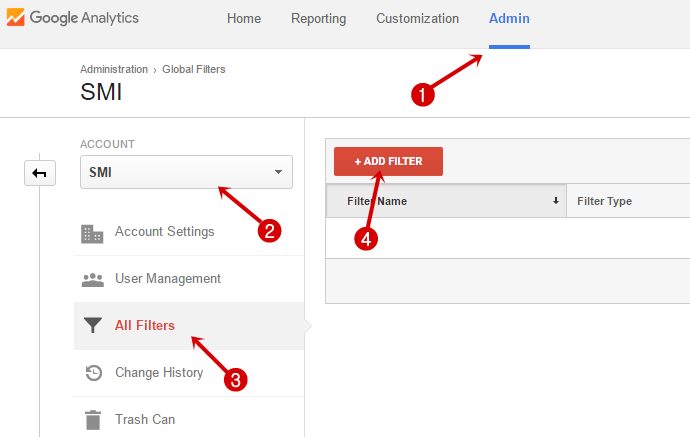Sort by the Filter Name column header
690x437 pixels.
pos(446,201)
